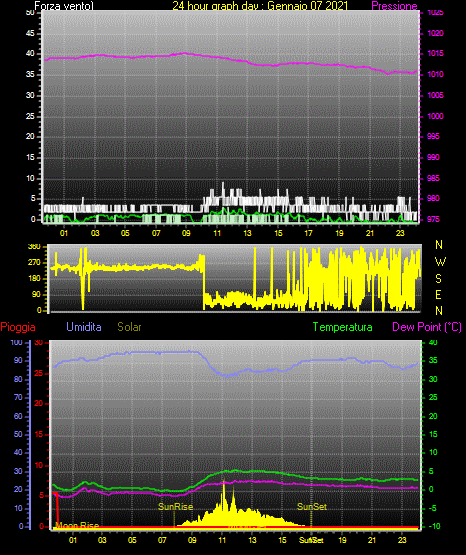The width and height of the screenshot is (466, 555).
Task: Click the SunSet marker on solar graph
Action: click(312, 507)
